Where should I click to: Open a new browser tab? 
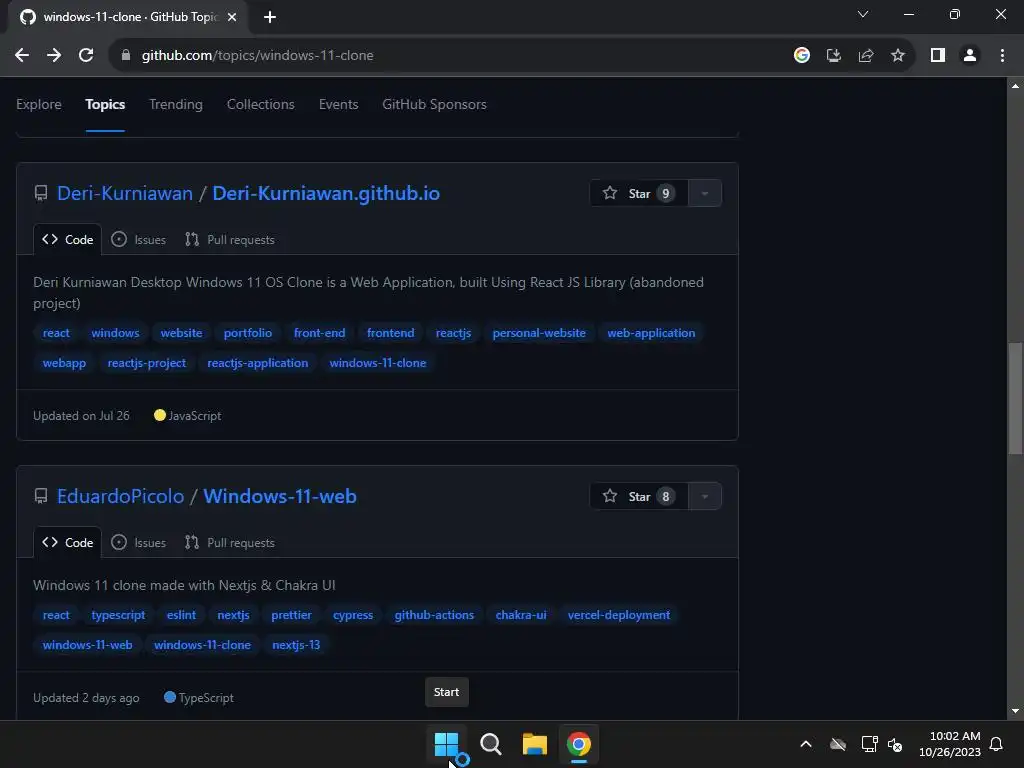pyautogui.click(x=270, y=17)
